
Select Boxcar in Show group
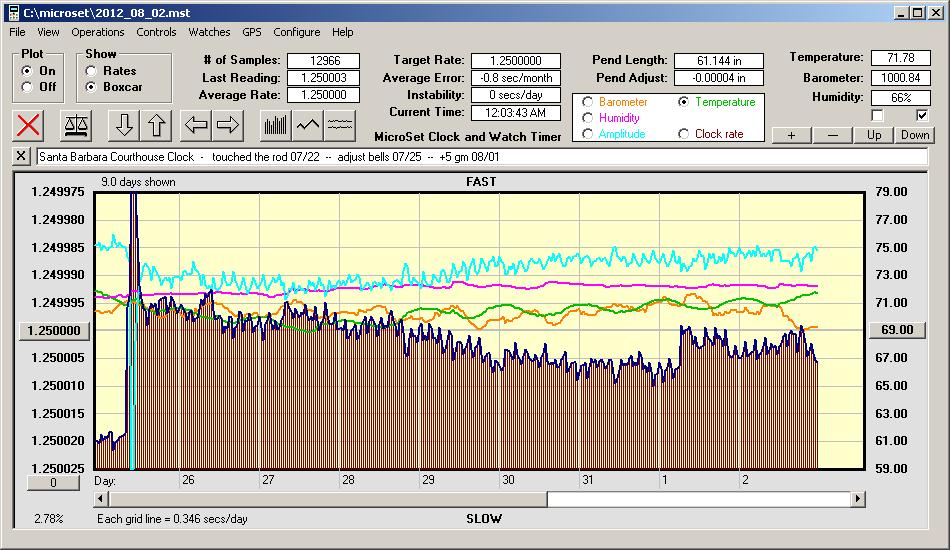pos(91,87)
